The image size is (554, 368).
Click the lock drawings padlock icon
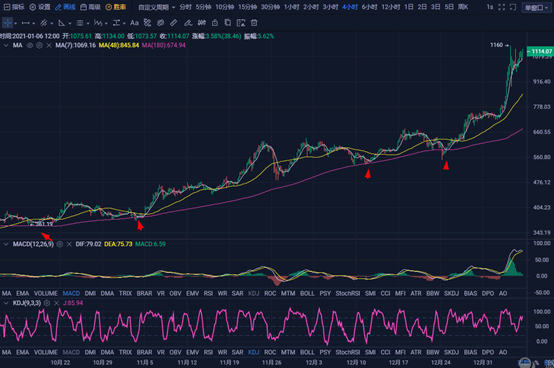pyautogui.click(x=215, y=23)
